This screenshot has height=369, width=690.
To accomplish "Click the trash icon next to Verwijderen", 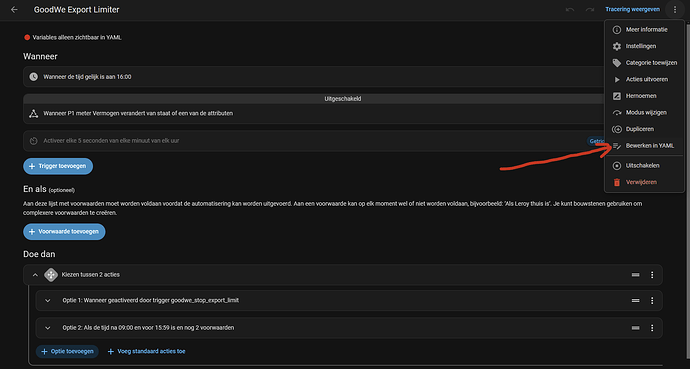I will coord(617,182).
